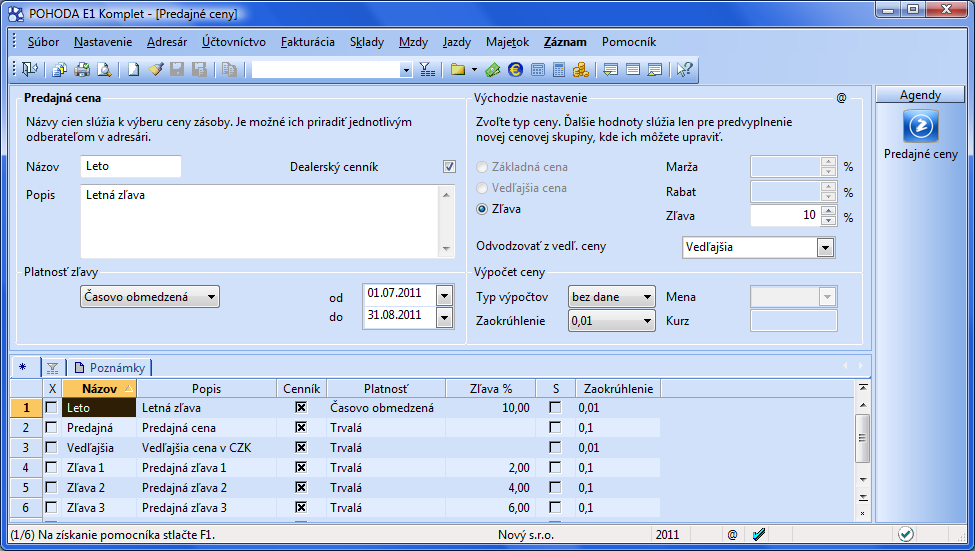
Task: Open the second calculator icon
Action: click(x=559, y=70)
